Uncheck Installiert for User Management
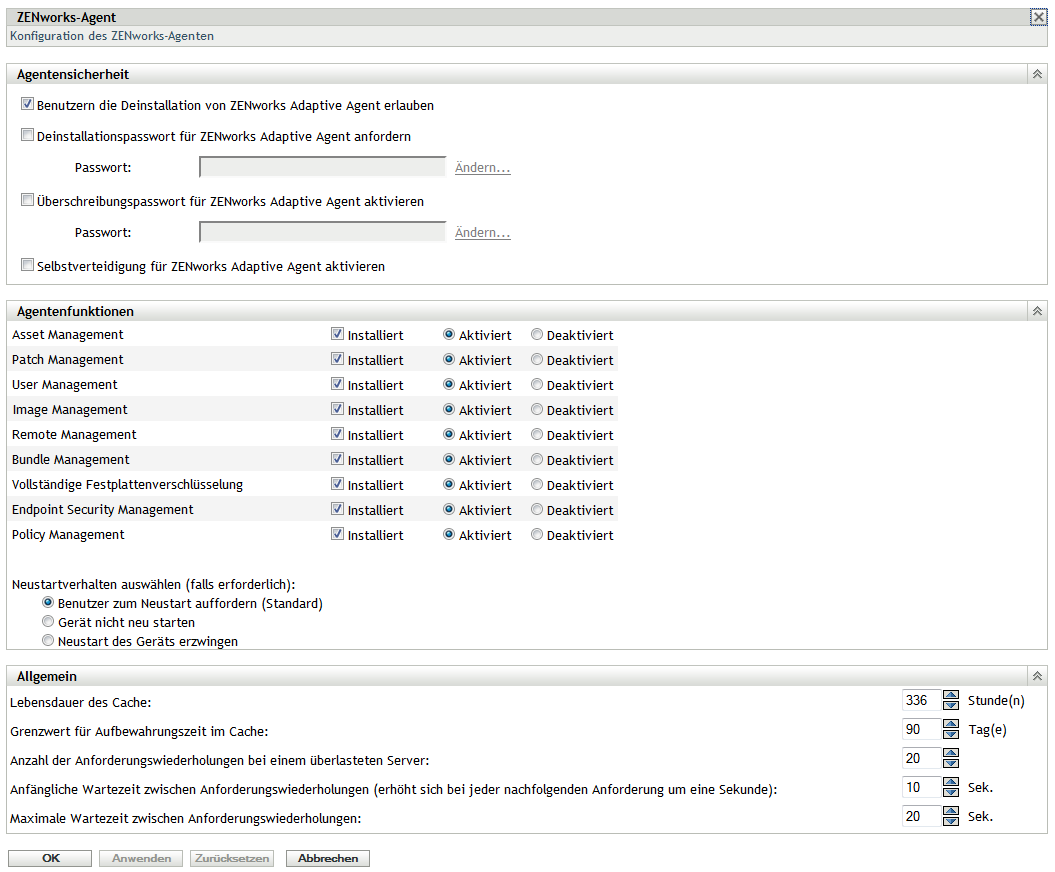The width and height of the screenshot is (1055, 872). pyautogui.click(x=337, y=384)
